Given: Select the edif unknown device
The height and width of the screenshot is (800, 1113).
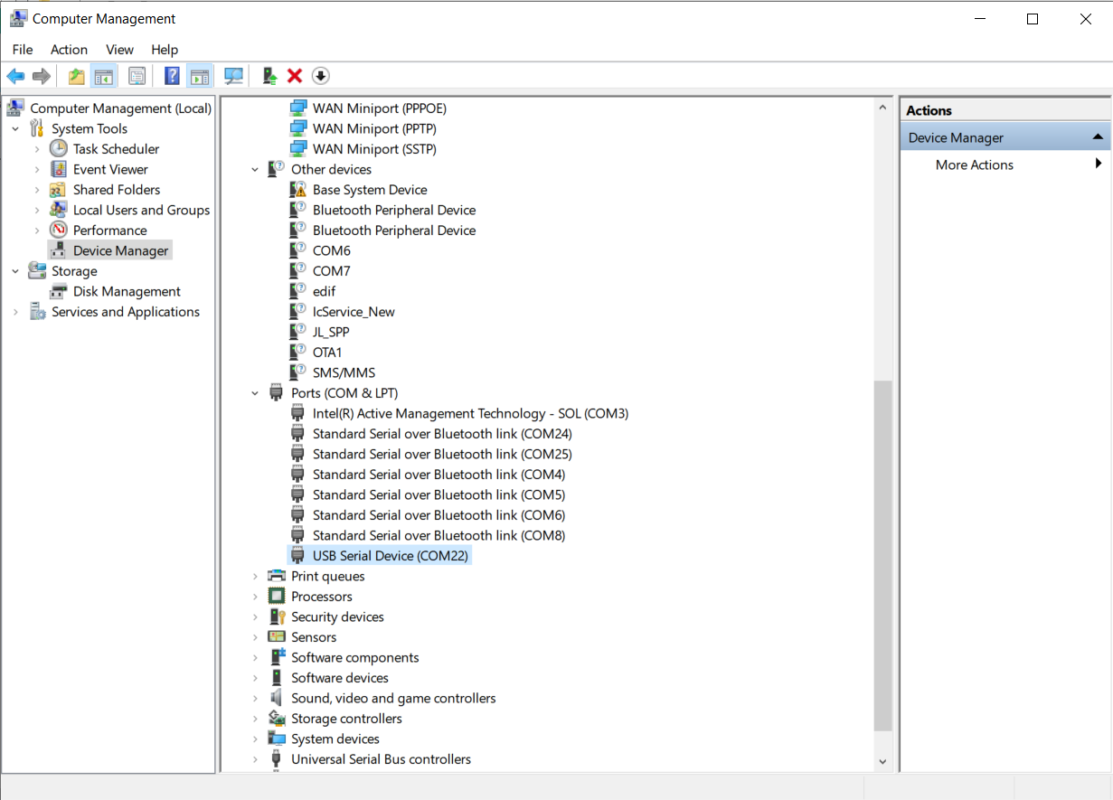Looking at the screenshot, I should click(x=324, y=292).
